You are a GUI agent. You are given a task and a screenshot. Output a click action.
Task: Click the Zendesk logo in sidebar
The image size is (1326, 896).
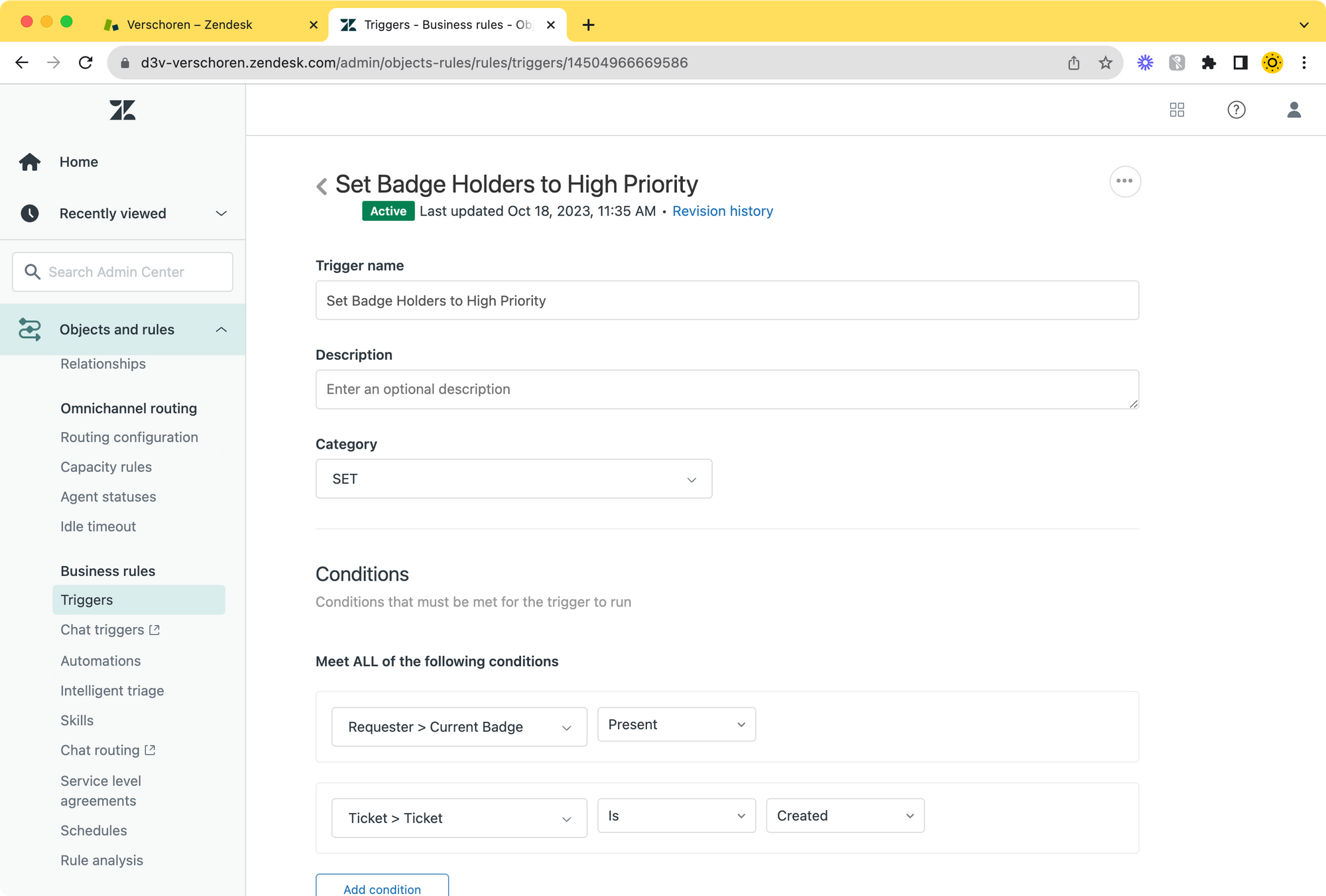click(123, 110)
